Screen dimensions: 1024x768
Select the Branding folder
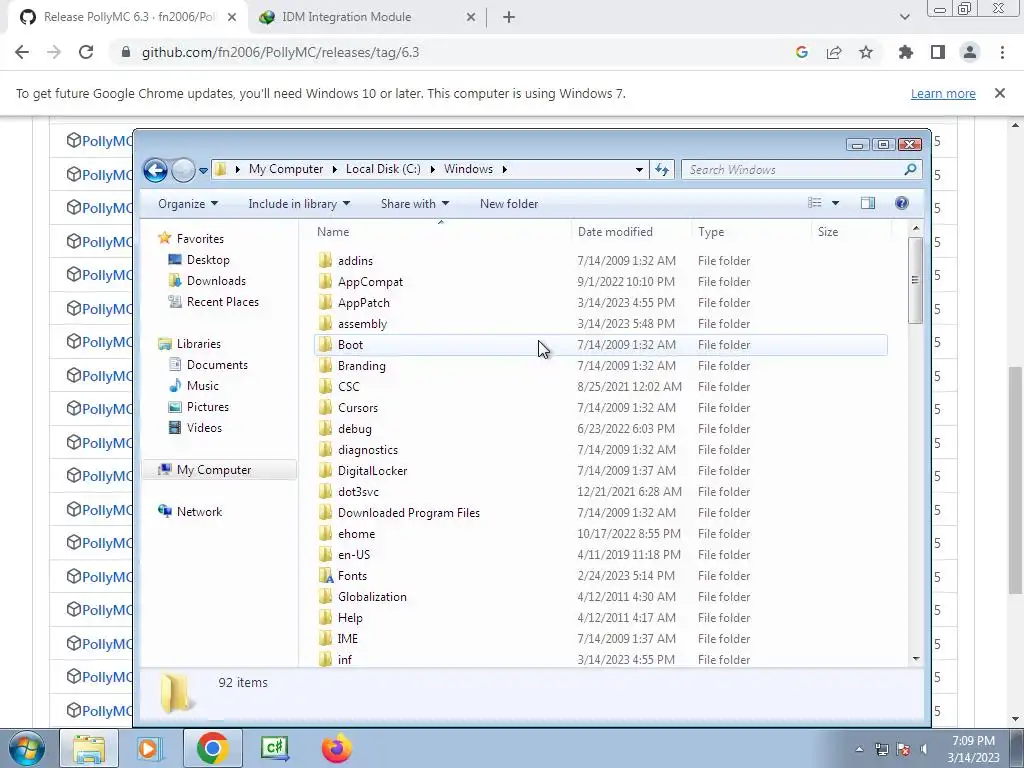[x=361, y=365]
